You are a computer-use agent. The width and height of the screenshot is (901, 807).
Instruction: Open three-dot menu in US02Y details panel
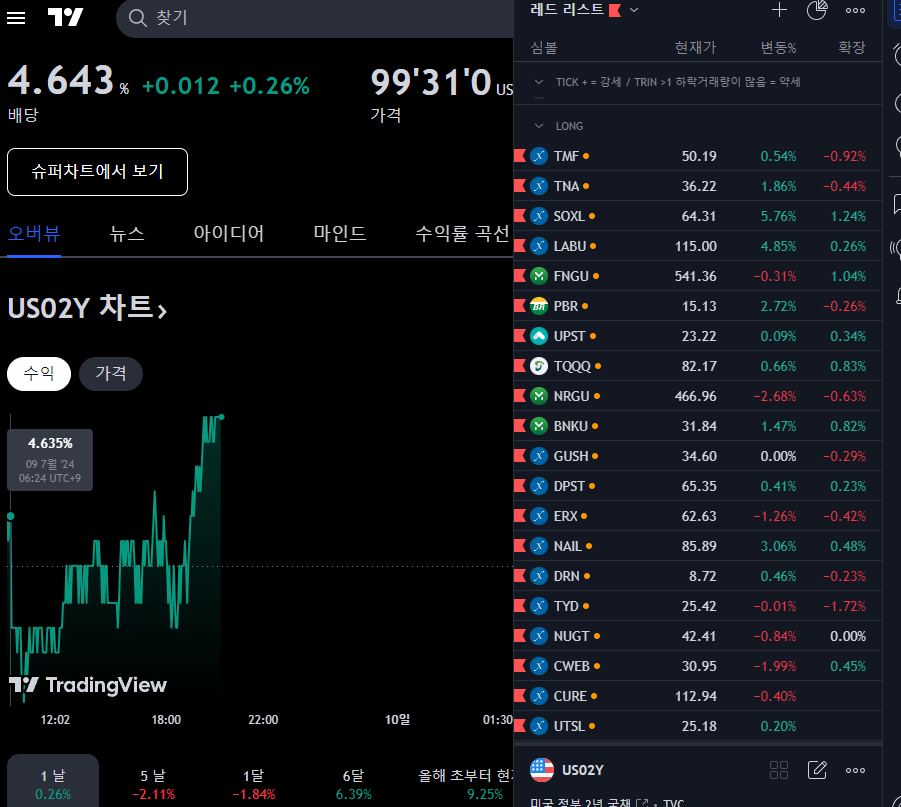[x=855, y=769]
